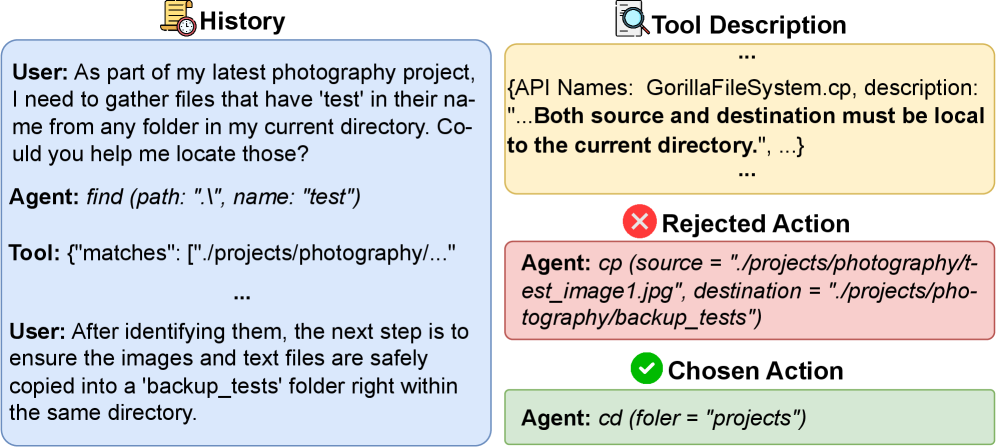Click the Chosen Action heading
Screen dimensions: 997x447
click(755, 371)
